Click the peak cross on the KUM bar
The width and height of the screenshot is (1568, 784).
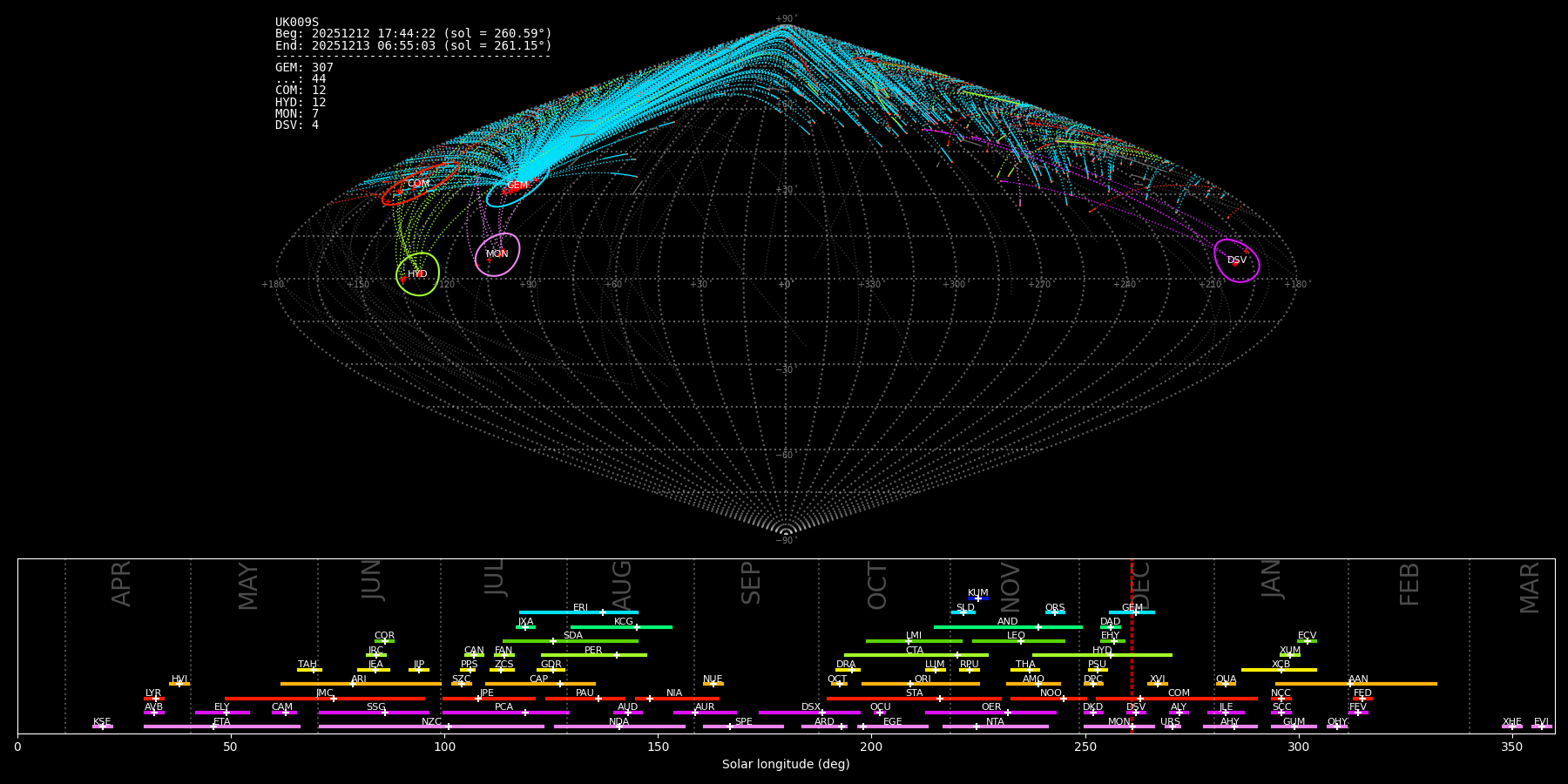[x=978, y=598]
